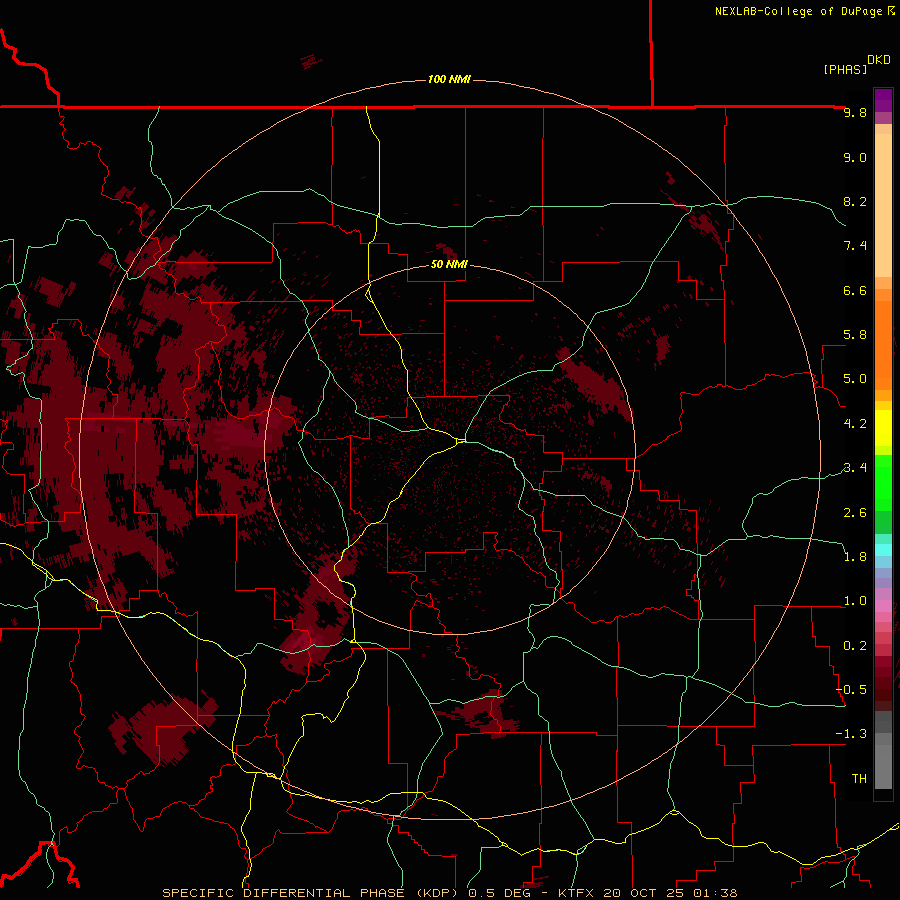
Task: Pick the yellow band of the color bar
Action: [883, 428]
